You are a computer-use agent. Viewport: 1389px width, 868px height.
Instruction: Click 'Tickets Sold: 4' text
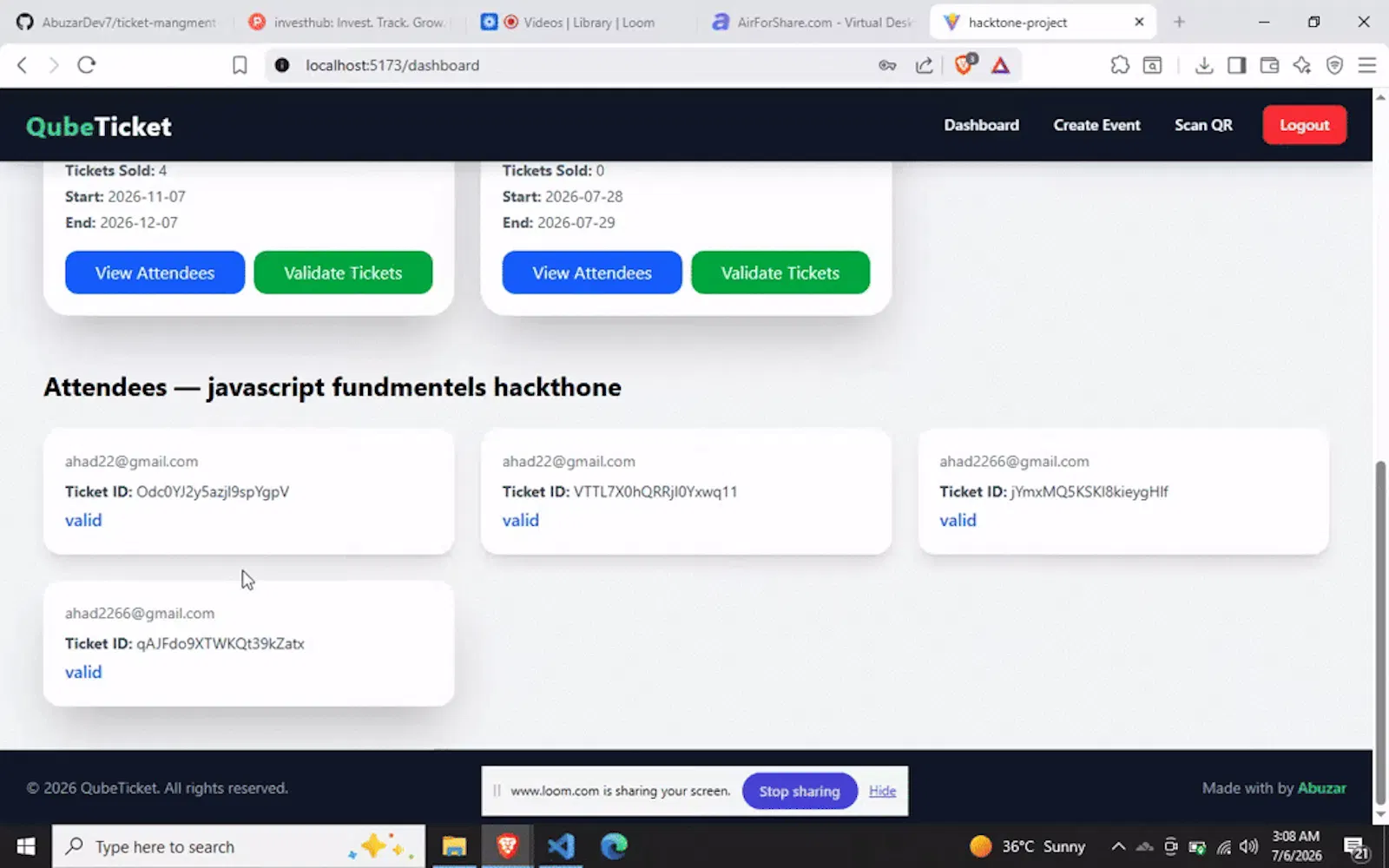116,171
